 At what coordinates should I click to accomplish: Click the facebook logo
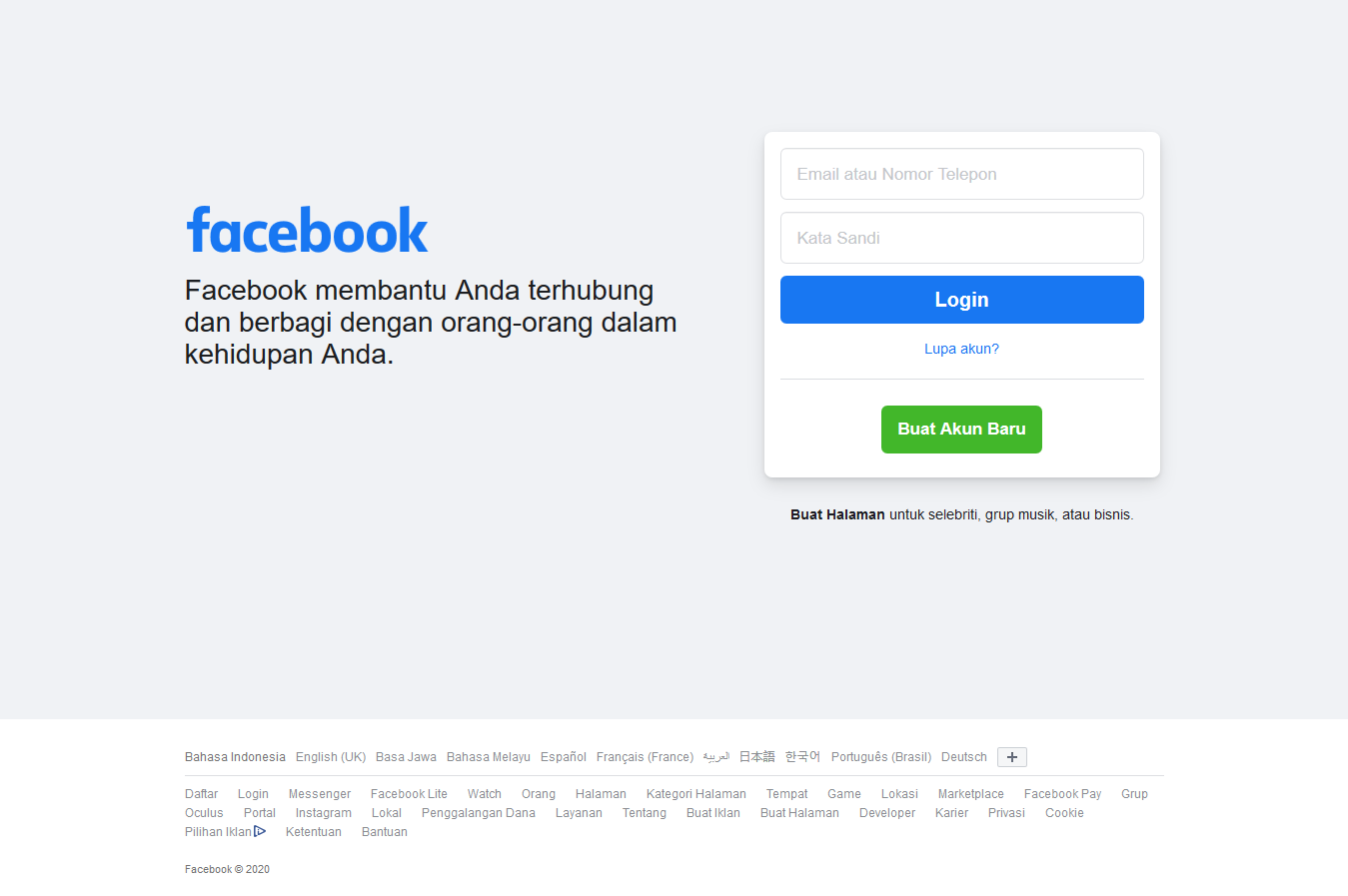pyautogui.click(x=307, y=231)
